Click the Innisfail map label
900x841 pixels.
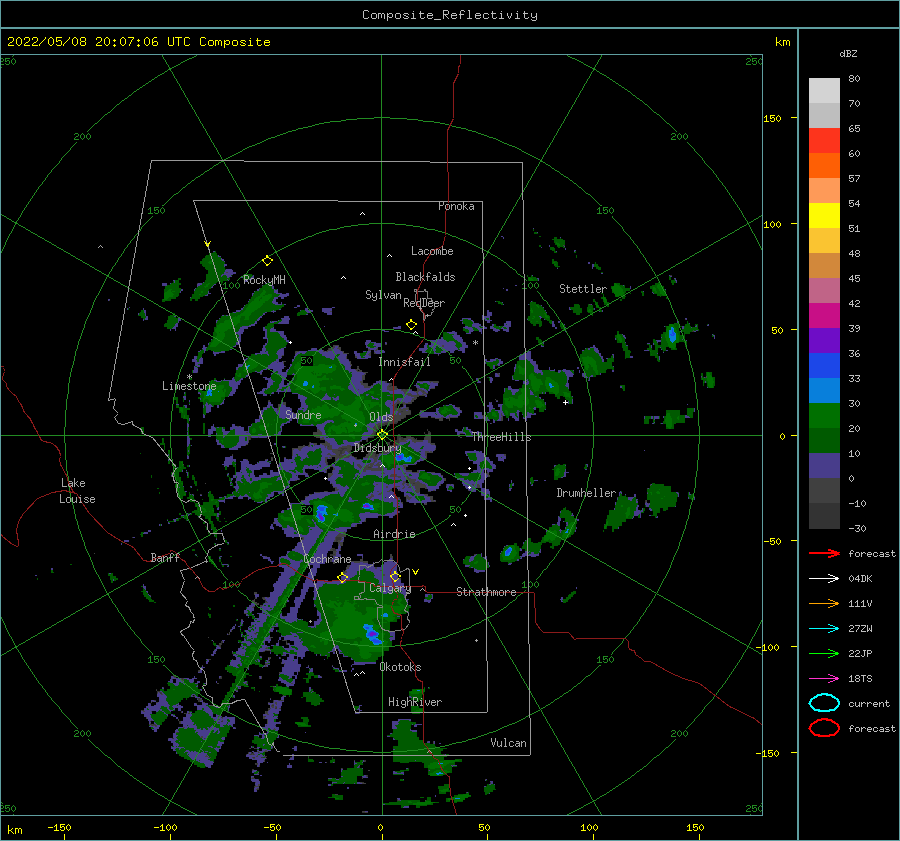404,362
